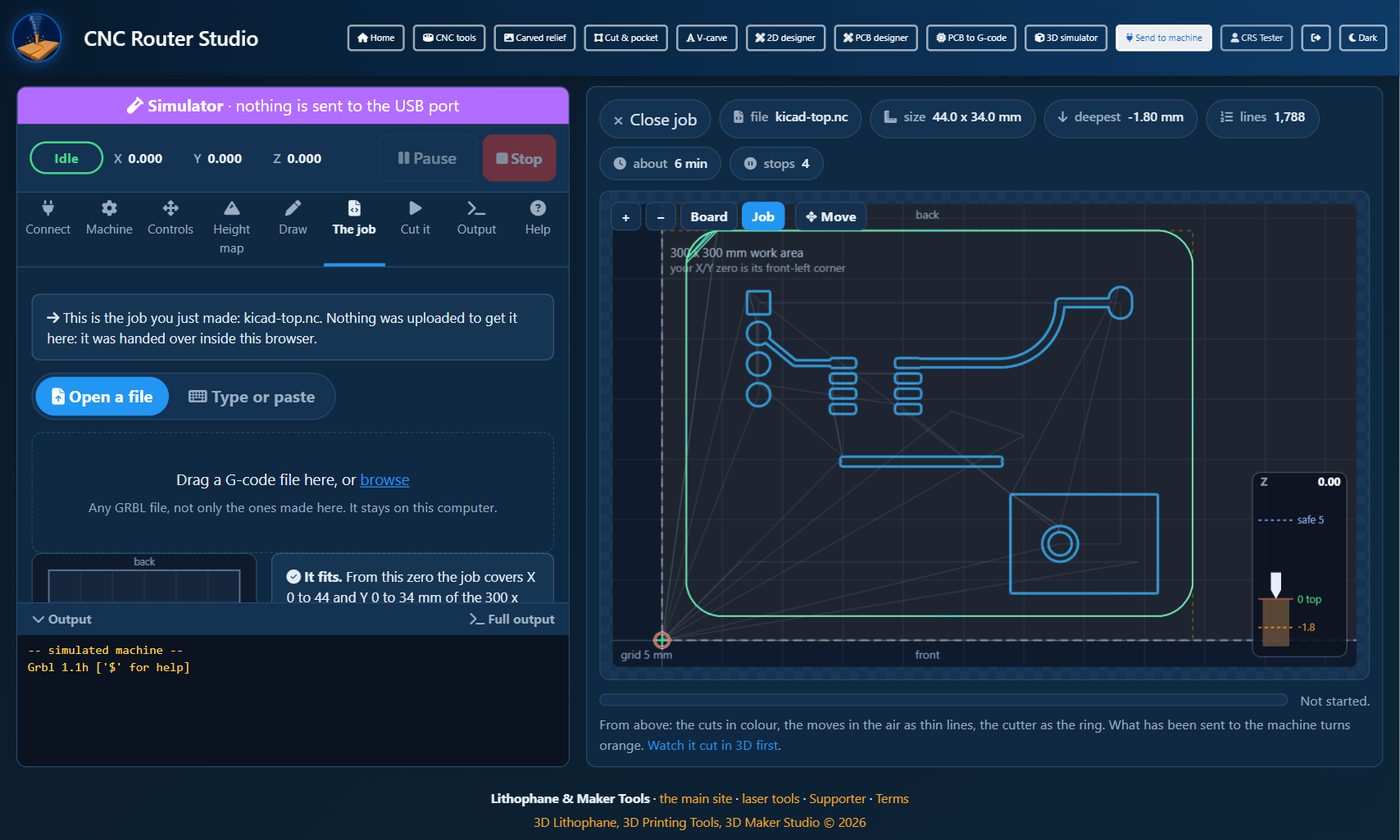This screenshot has height=840, width=1400.
Task: Open the Cut it play tab
Action: coord(415,218)
